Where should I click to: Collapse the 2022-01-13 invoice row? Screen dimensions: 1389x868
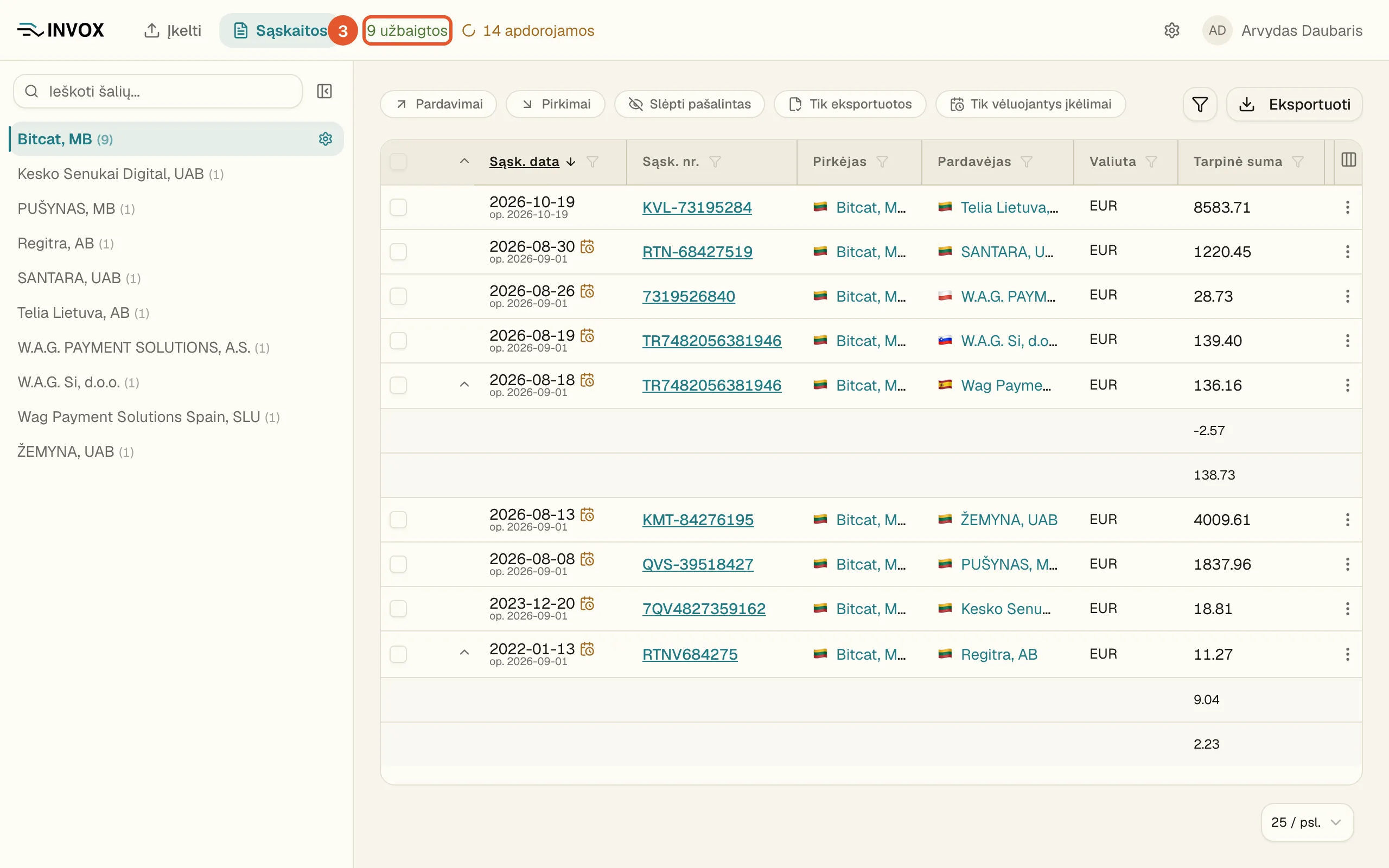coord(464,653)
